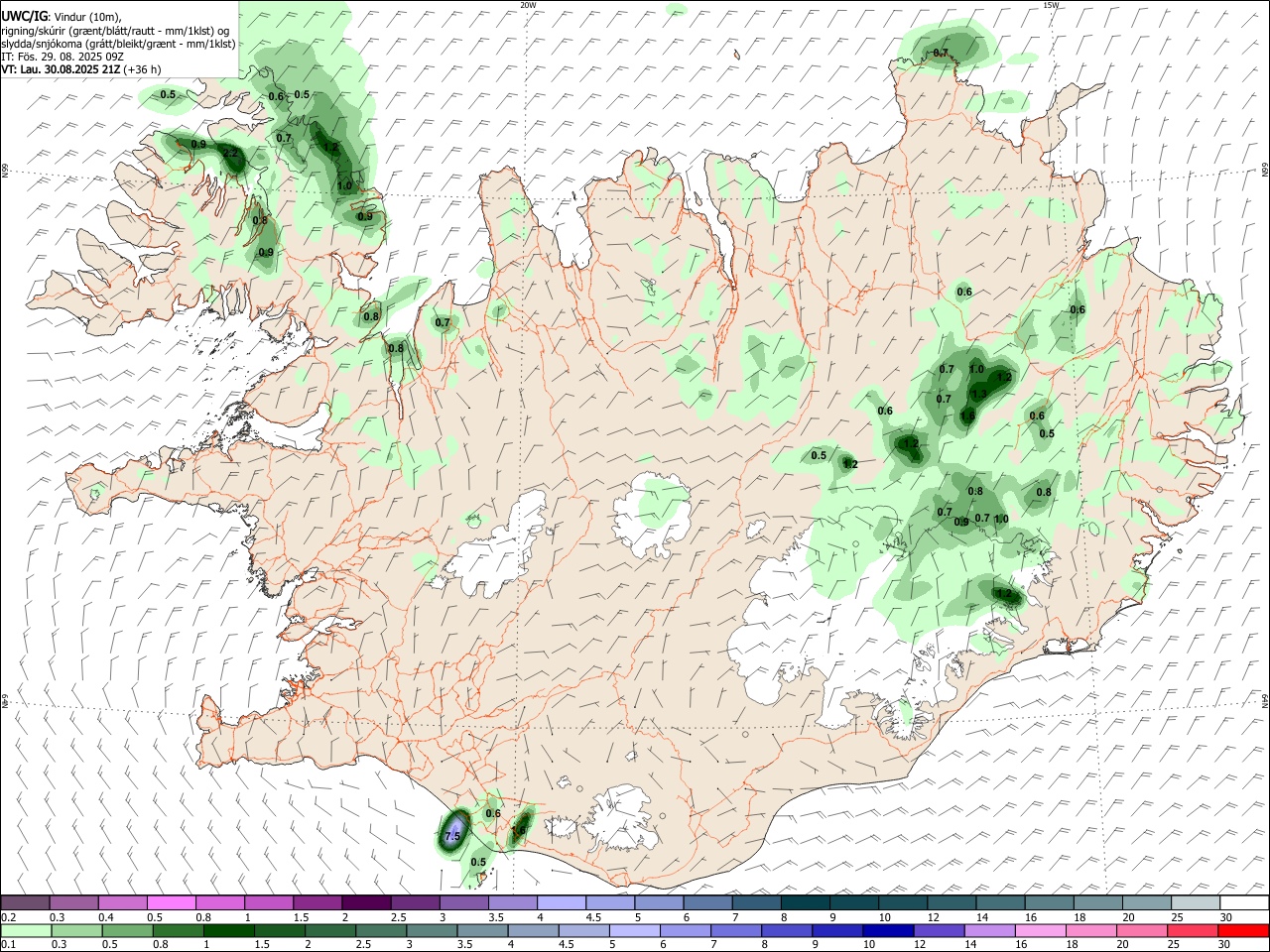Pick the bottom-row green swatch between 0.8 and 1
The image size is (1270, 952).
click(178, 930)
